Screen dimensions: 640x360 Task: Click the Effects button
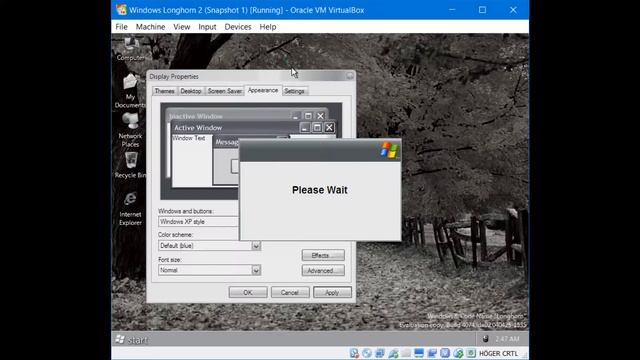(x=323, y=256)
